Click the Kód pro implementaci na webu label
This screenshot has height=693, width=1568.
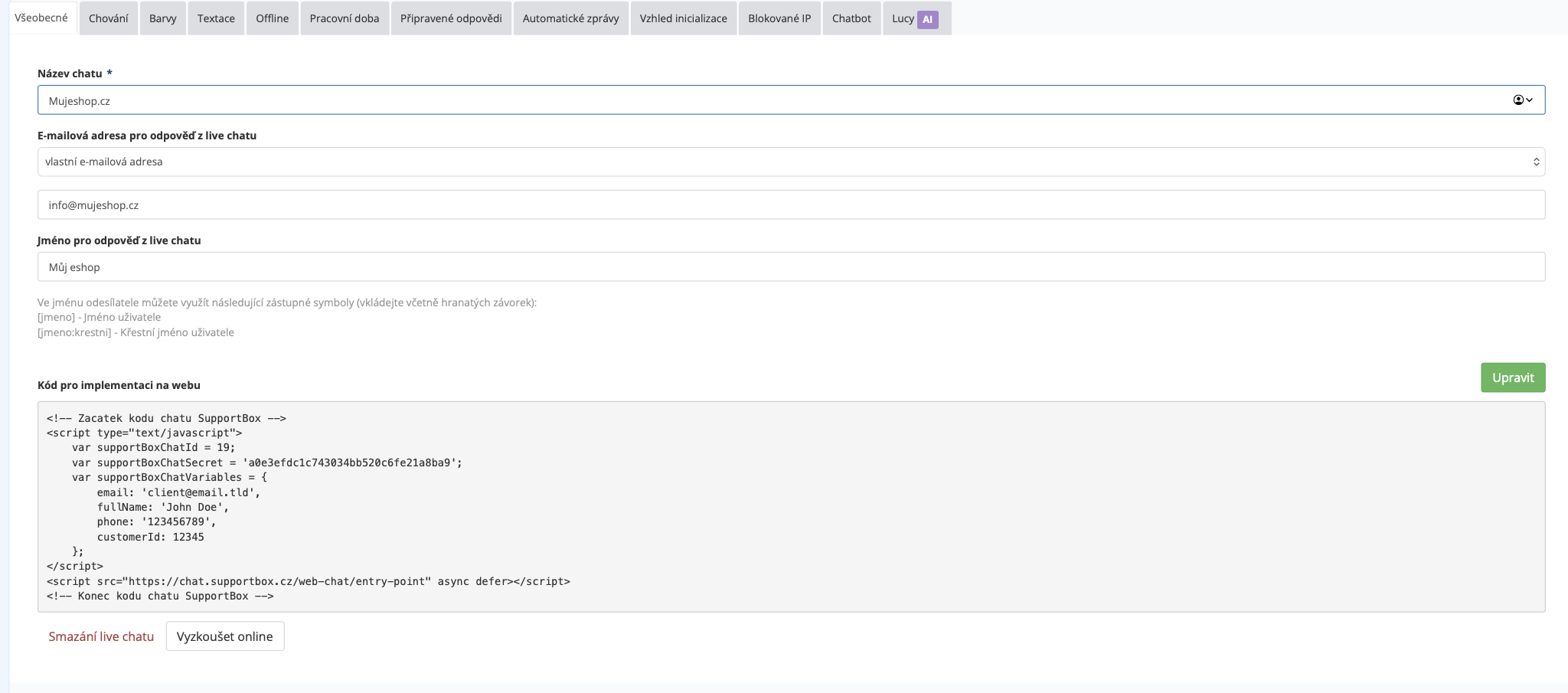click(119, 385)
